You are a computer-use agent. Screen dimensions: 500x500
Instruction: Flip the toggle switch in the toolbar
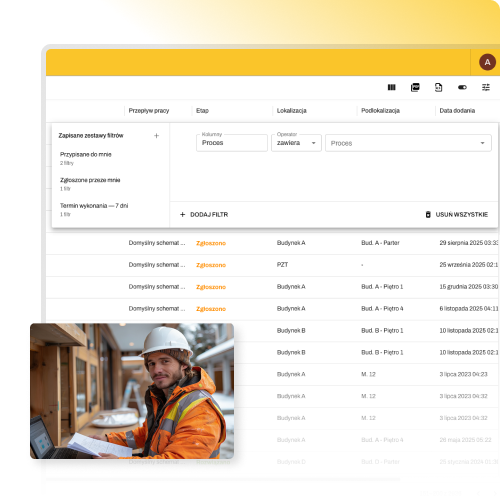point(462,87)
